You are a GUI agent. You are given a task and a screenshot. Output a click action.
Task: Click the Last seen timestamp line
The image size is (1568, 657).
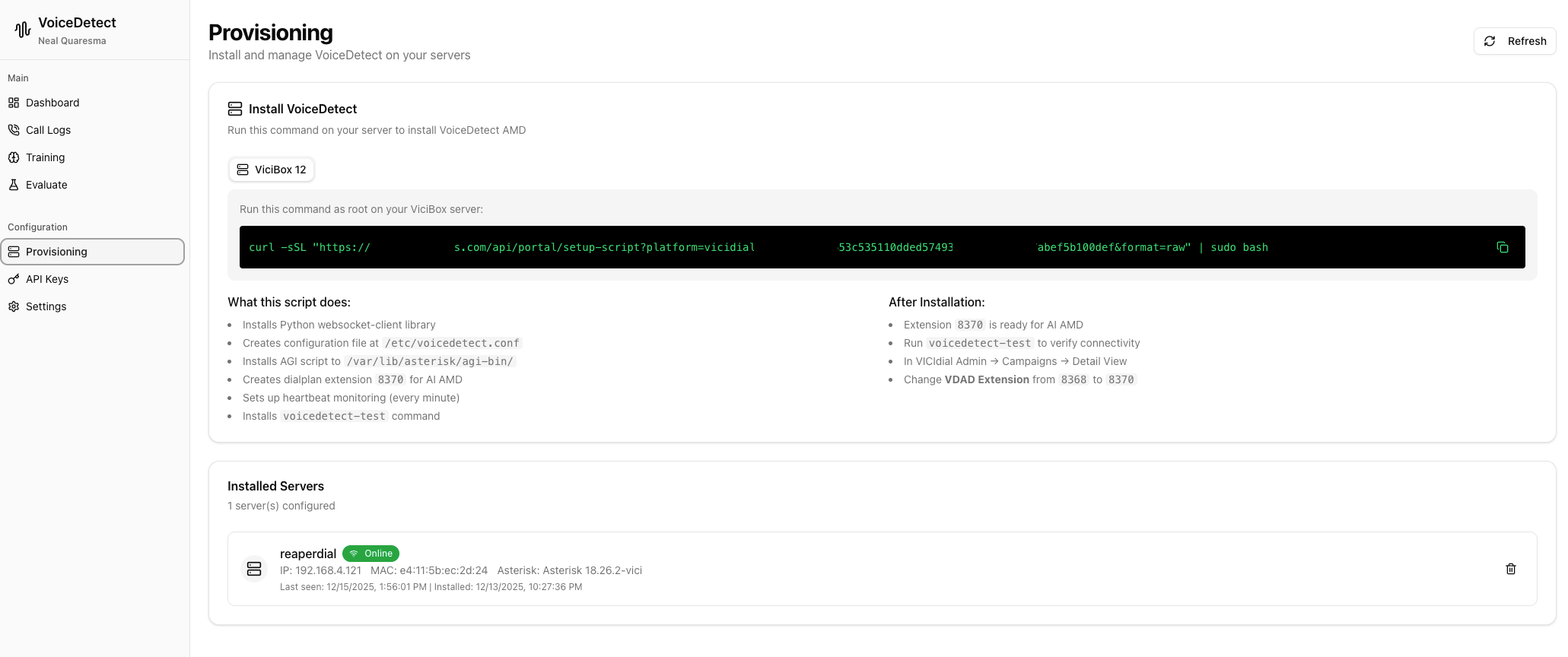pyautogui.click(x=431, y=587)
